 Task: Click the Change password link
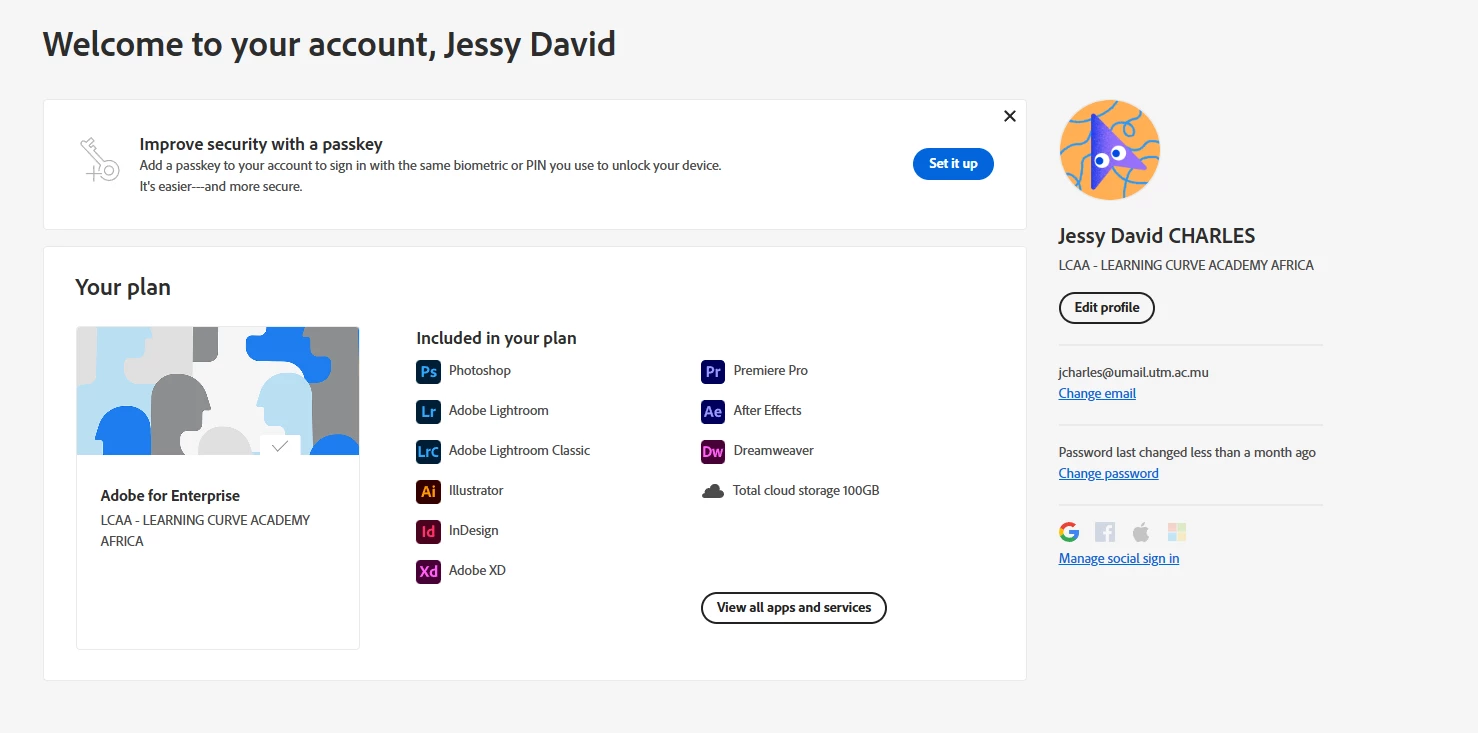coord(1108,474)
